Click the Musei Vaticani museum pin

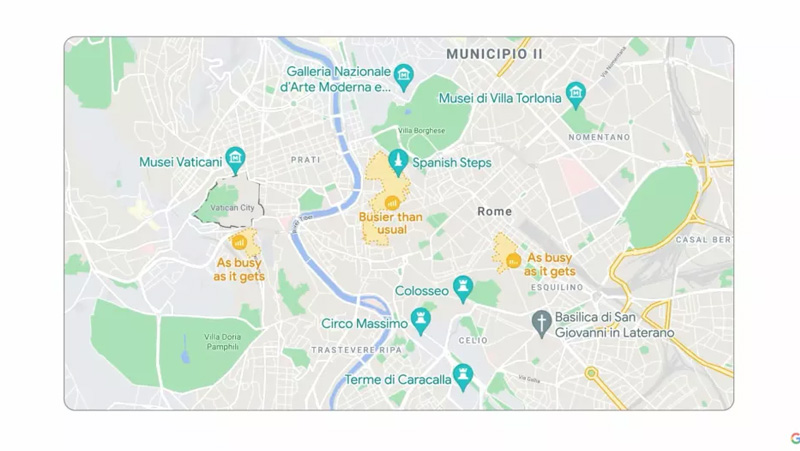(235, 160)
